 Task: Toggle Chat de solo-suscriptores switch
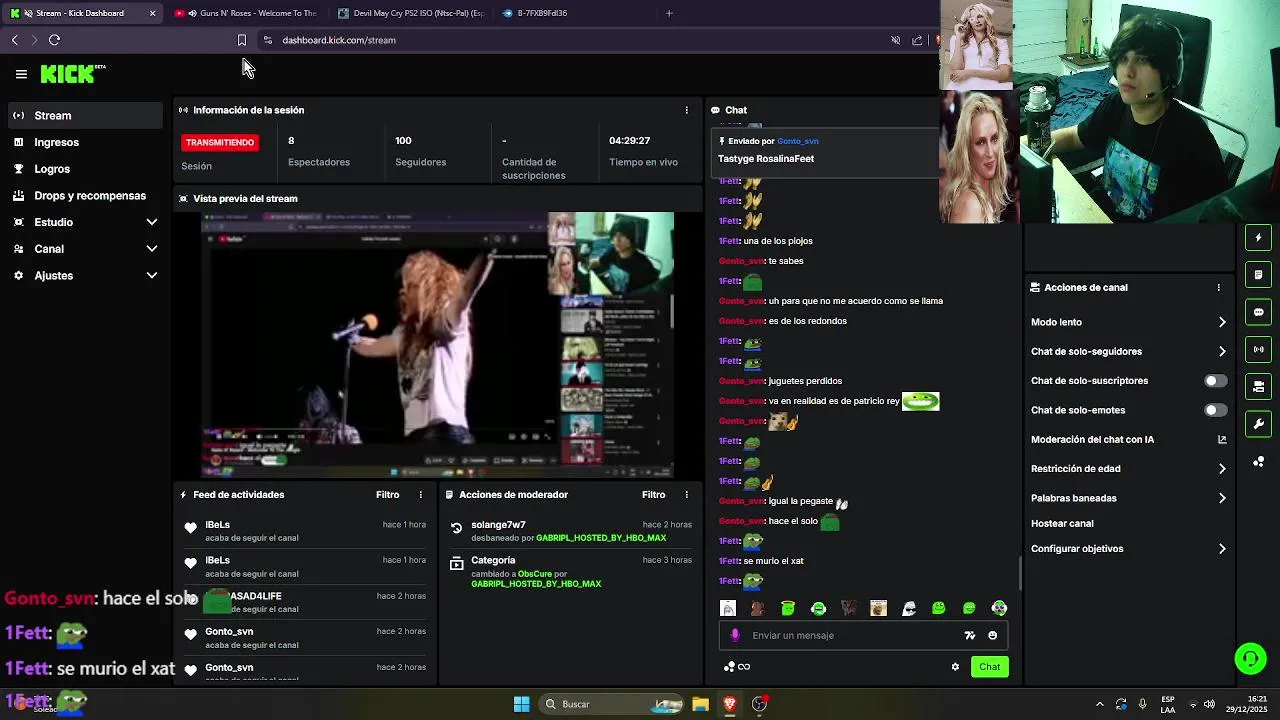tap(1215, 381)
